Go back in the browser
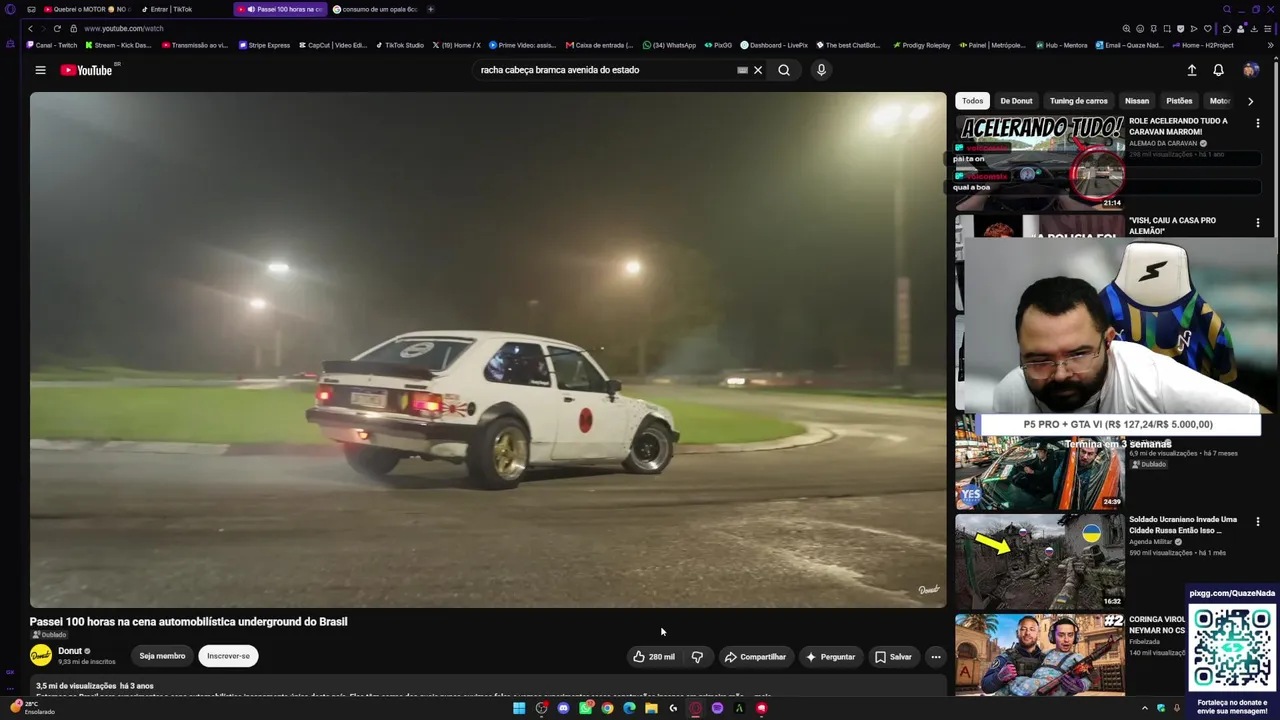This screenshot has height=720, width=1280. pyautogui.click(x=30, y=28)
